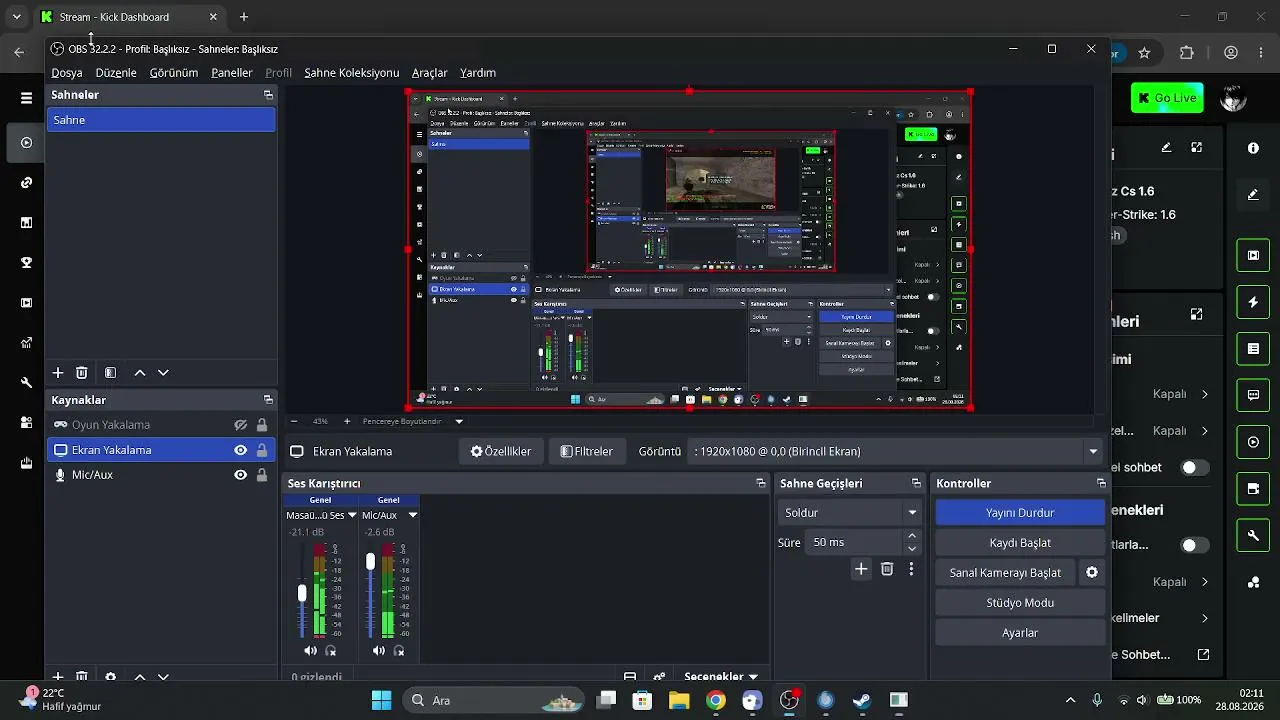This screenshot has height=720, width=1280.
Task: Open the Mic/Aux mixer dropdown arrow
Action: coord(412,515)
